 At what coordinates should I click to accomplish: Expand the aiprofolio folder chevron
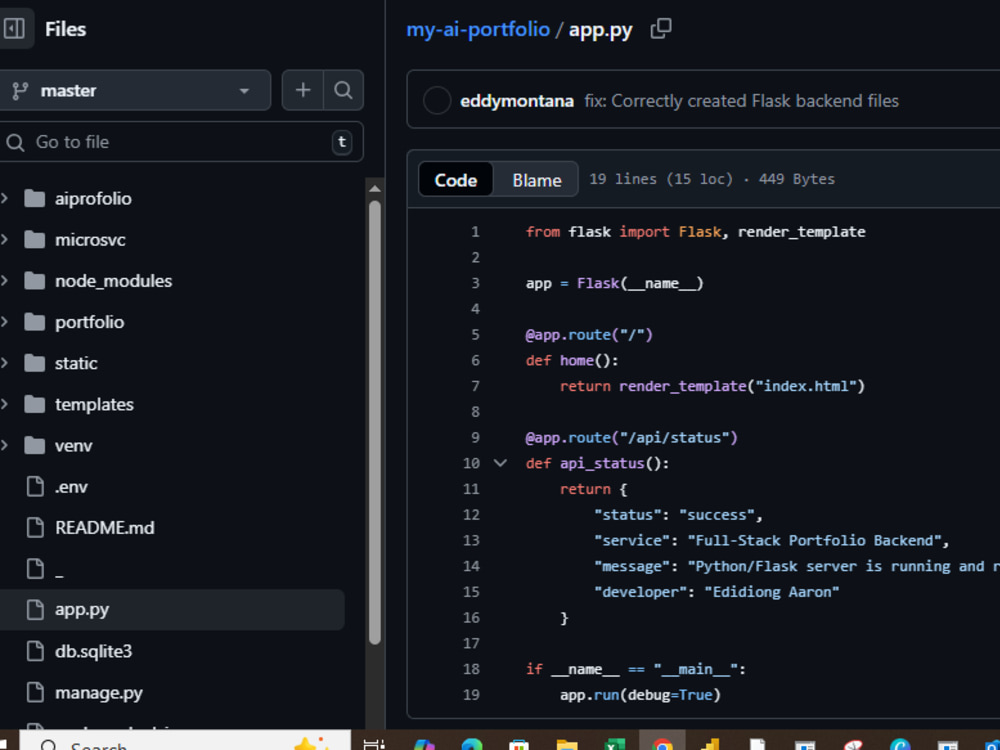pyautogui.click(x=4, y=198)
